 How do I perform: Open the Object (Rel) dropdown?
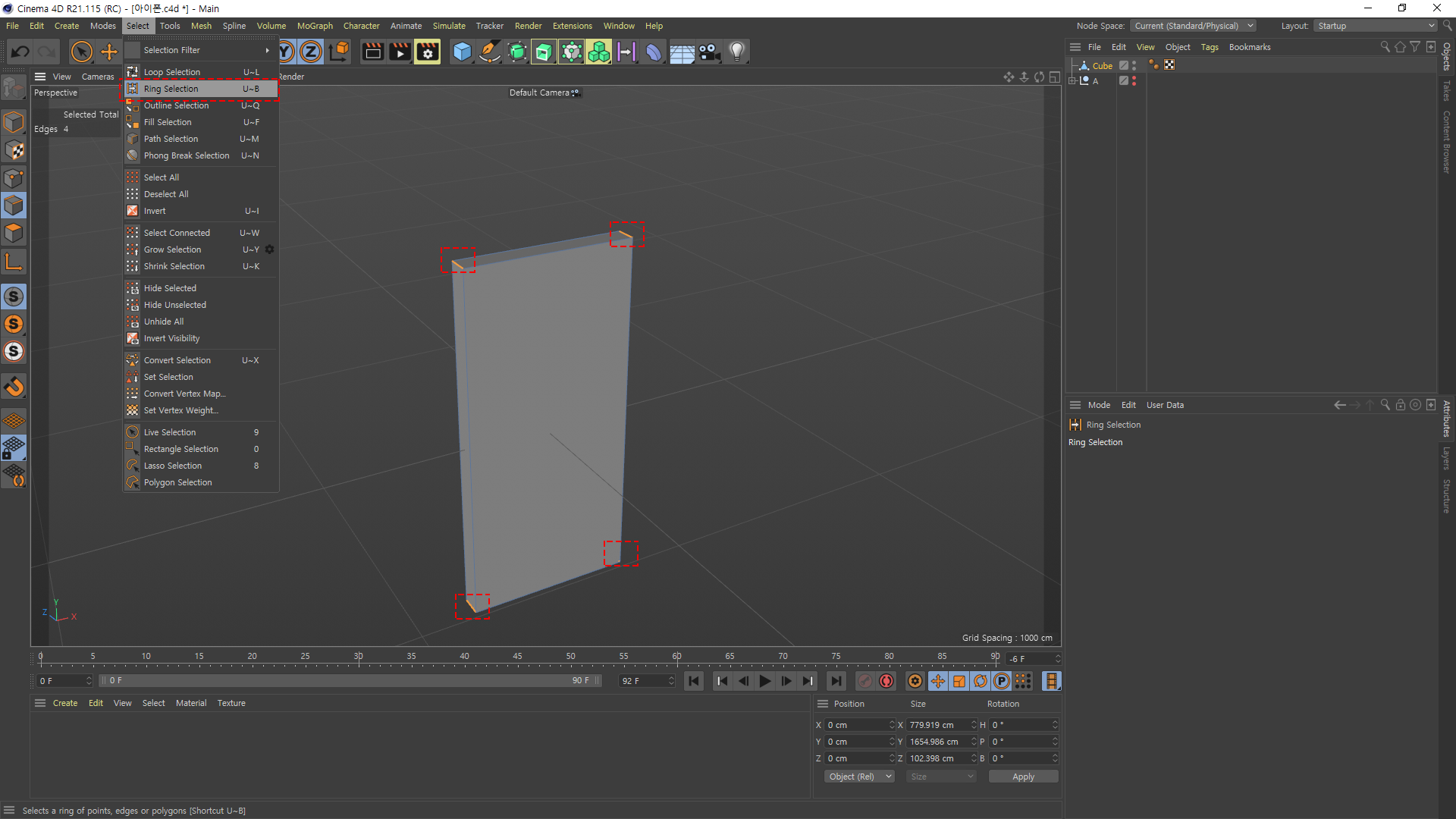pos(859,777)
